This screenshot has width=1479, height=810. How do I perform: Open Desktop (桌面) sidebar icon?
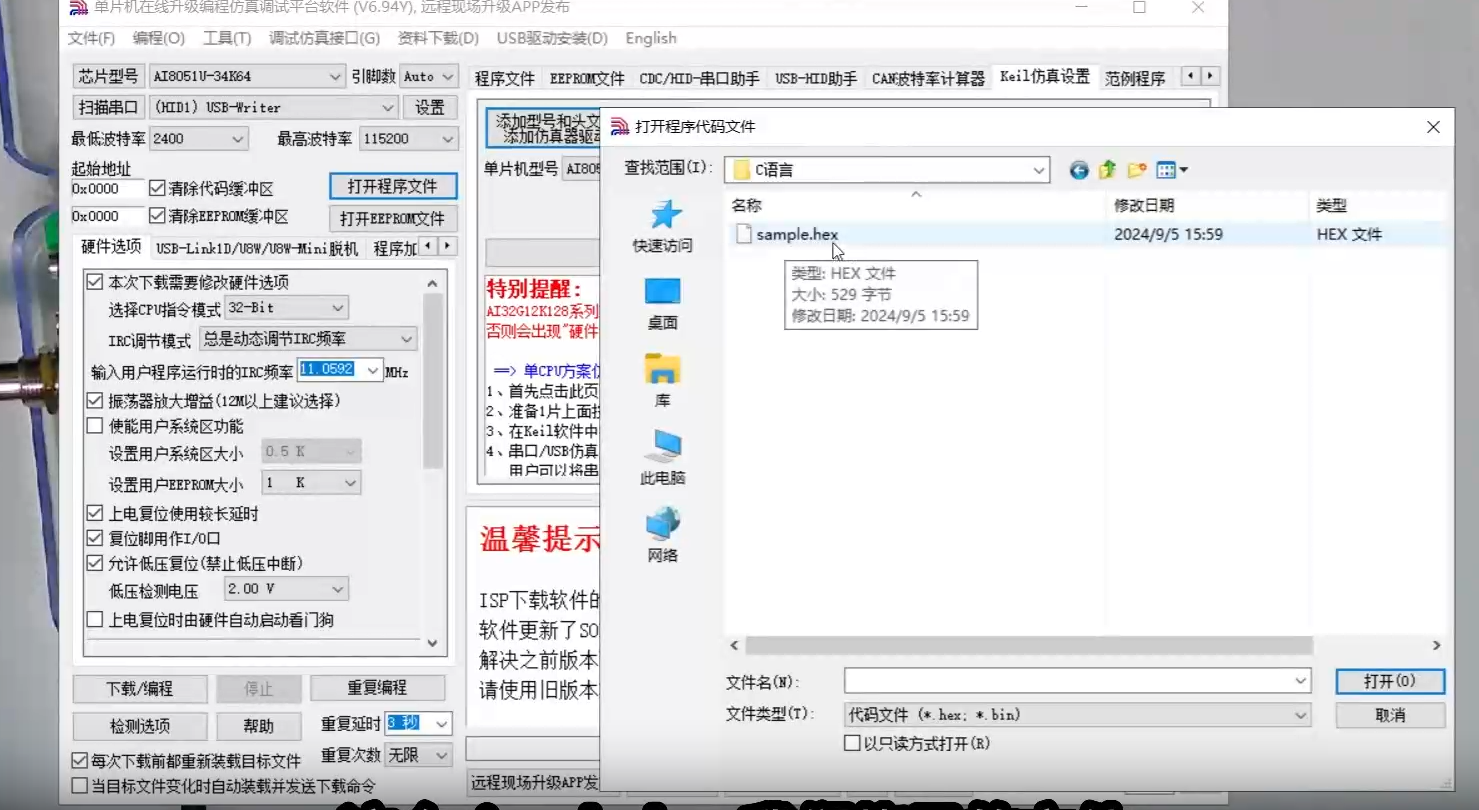662,291
